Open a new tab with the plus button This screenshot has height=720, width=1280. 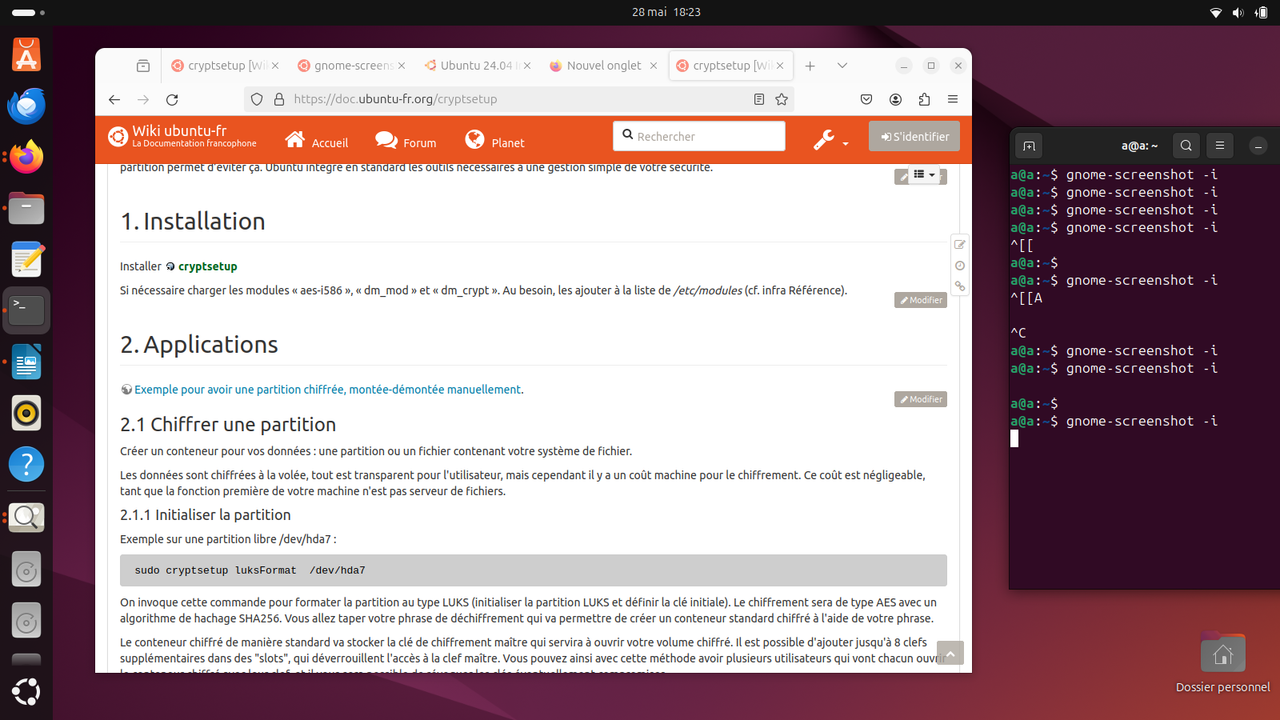[x=810, y=66]
